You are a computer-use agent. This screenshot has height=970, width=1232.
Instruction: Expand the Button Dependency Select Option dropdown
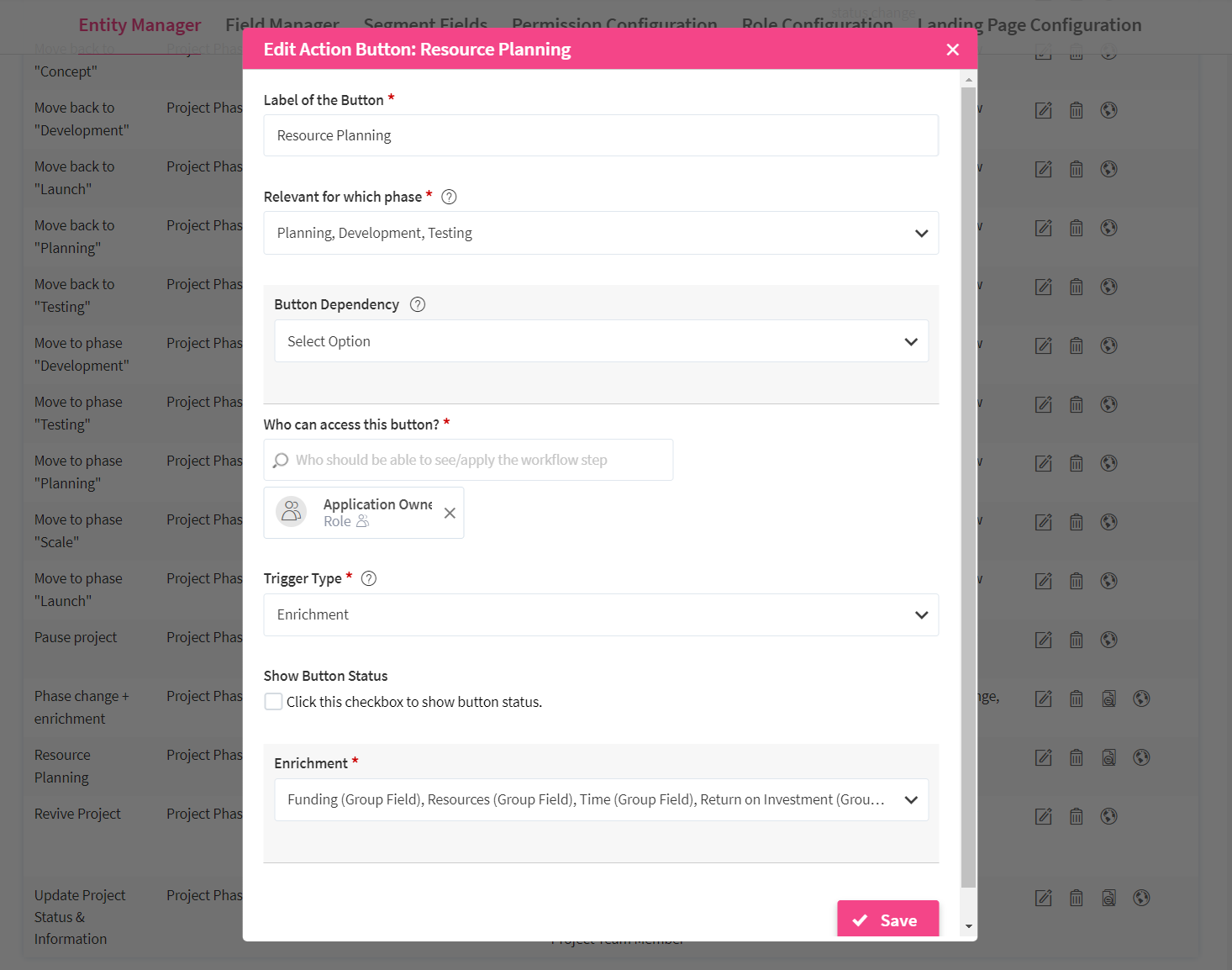click(x=601, y=341)
